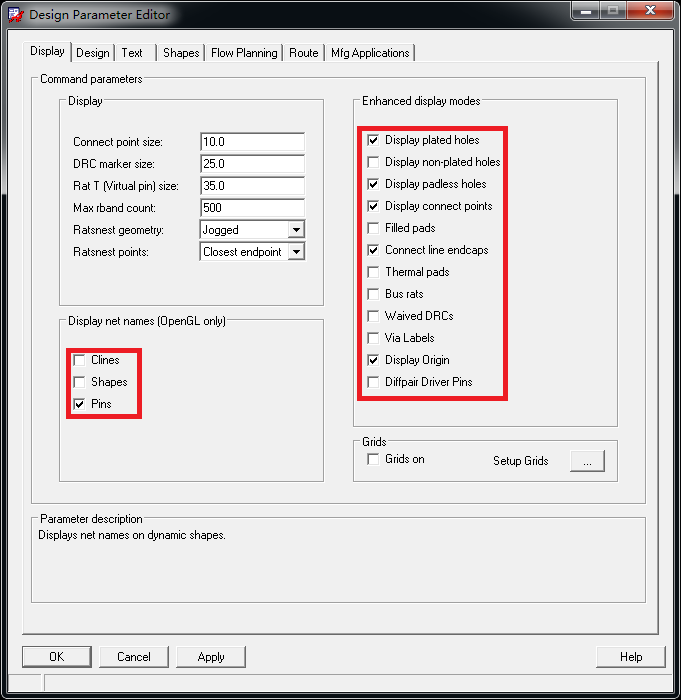Enable Thermal pads checkbox
Viewport: 681px width, 700px height.
click(x=373, y=272)
